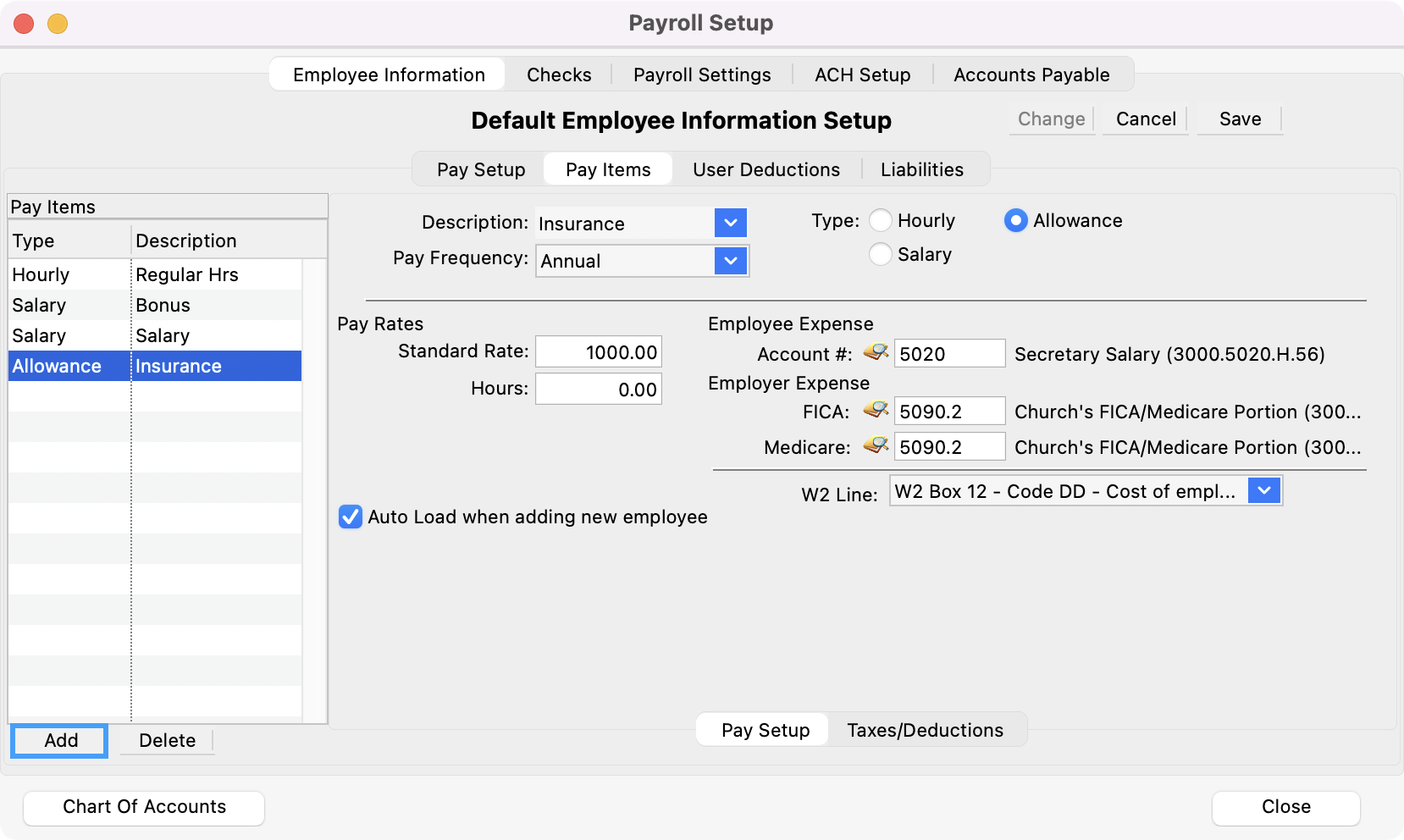Click the Standard Rate input field
The image size is (1404, 840).
pyautogui.click(x=599, y=352)
